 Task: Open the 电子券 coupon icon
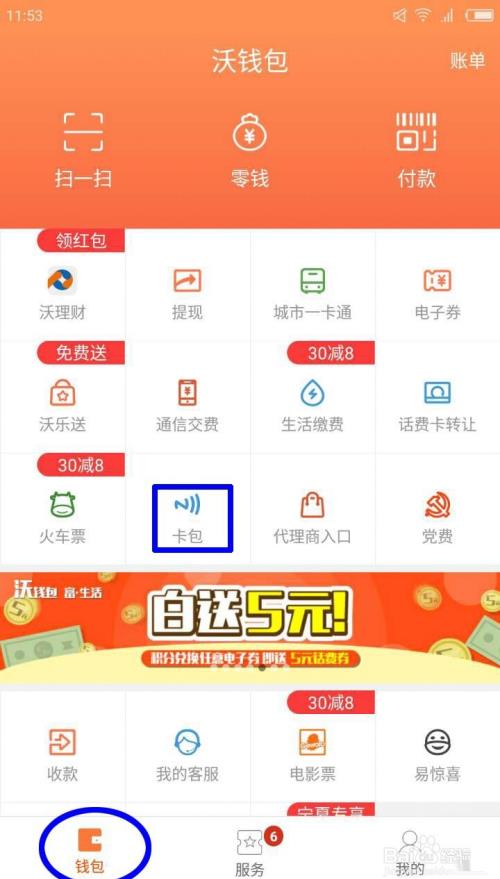point(437,281)
